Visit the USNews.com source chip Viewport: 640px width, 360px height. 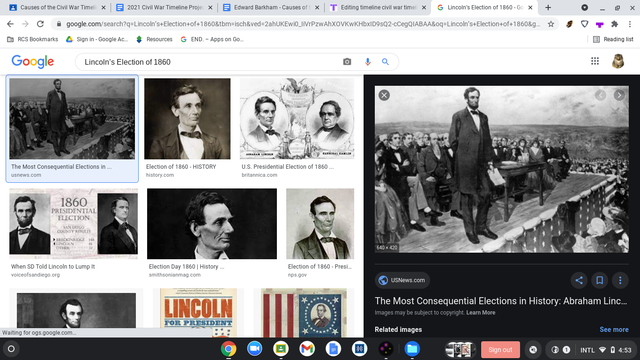click(402, 280)
